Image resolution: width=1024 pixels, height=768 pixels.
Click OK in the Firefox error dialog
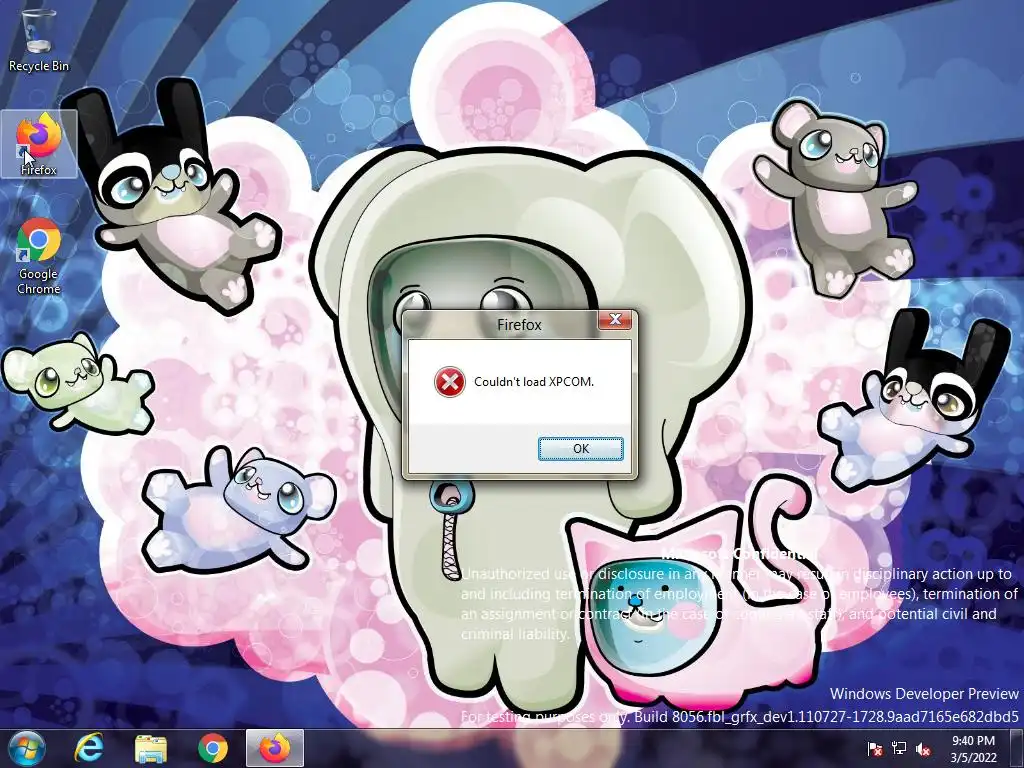[581, 449]
